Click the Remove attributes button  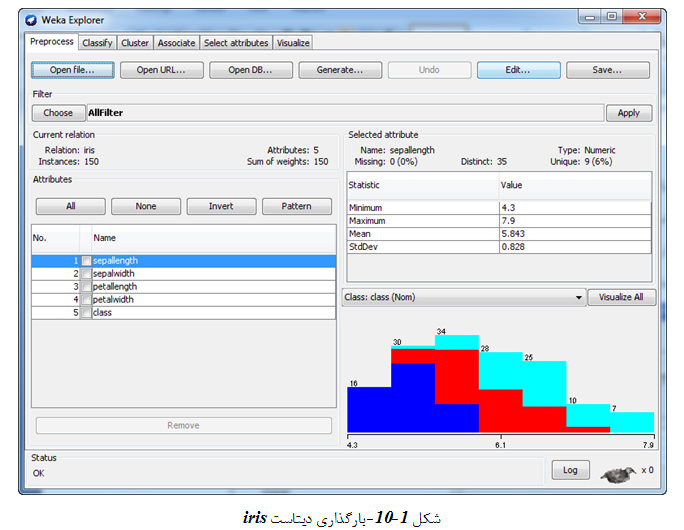coord(184,425)
